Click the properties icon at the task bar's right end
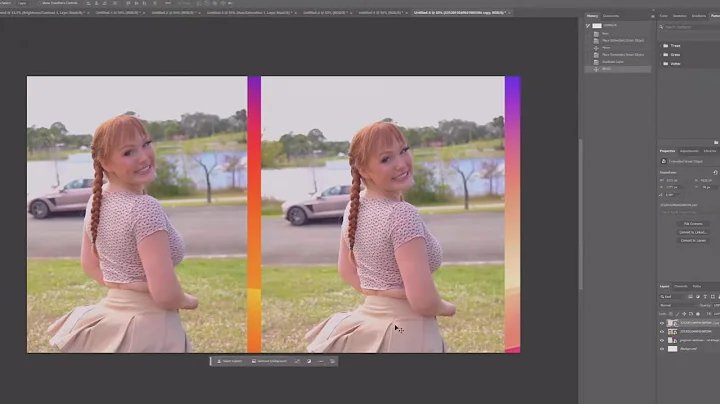 [333, 361]
